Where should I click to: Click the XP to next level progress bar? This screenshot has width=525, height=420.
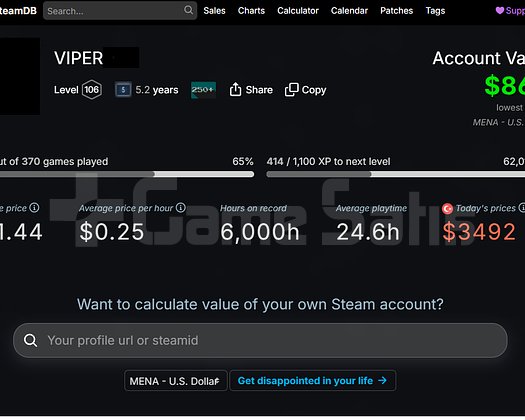pos(395,174)
